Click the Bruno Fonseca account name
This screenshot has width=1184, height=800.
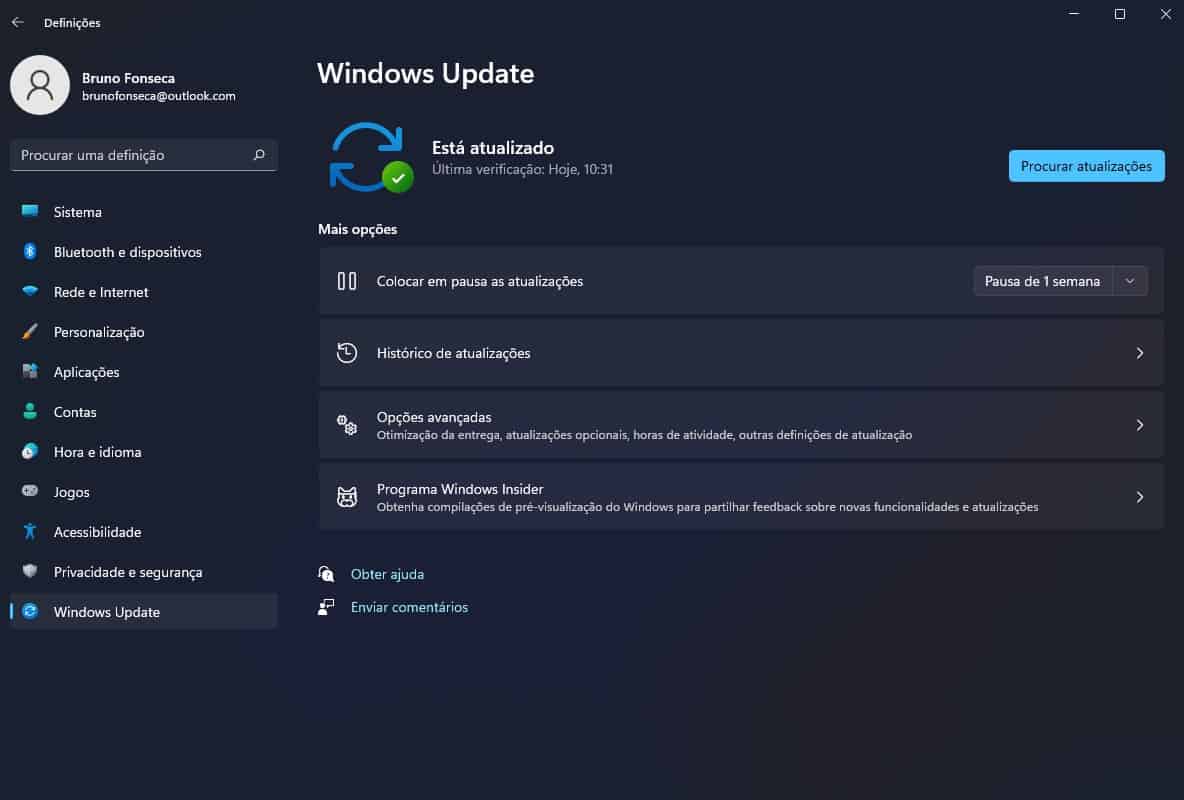(128, 78)
